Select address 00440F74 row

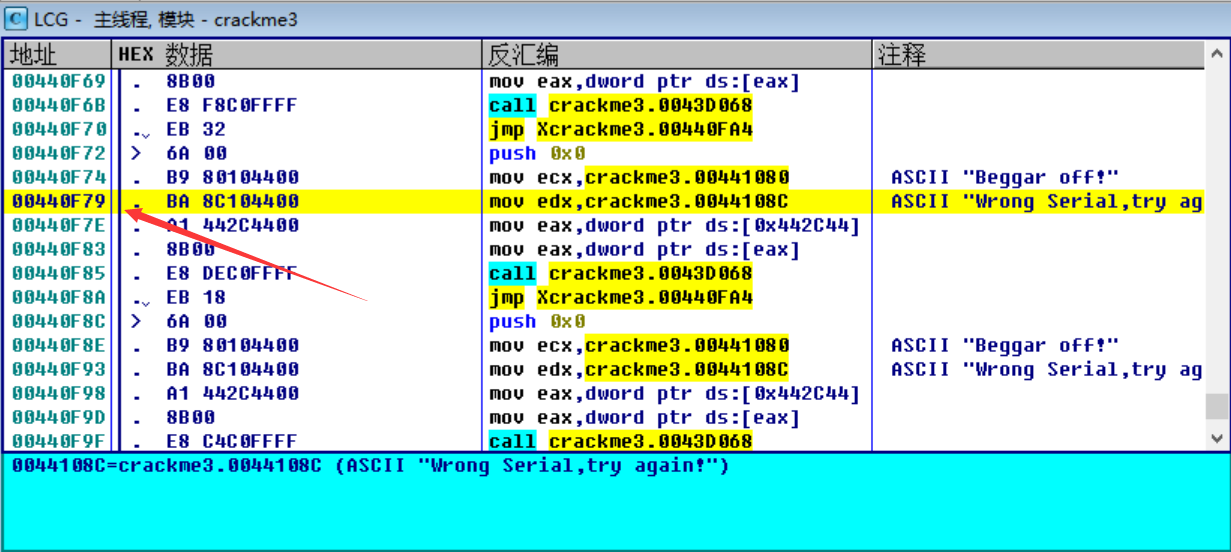pos(58,177)
